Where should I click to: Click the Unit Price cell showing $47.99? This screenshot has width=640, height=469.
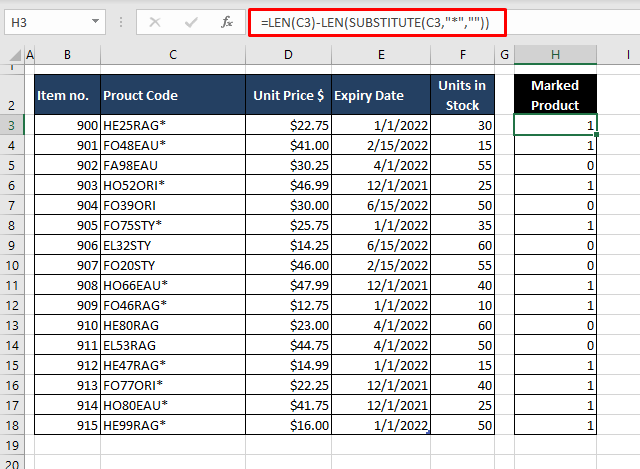(x=288, y=285)
